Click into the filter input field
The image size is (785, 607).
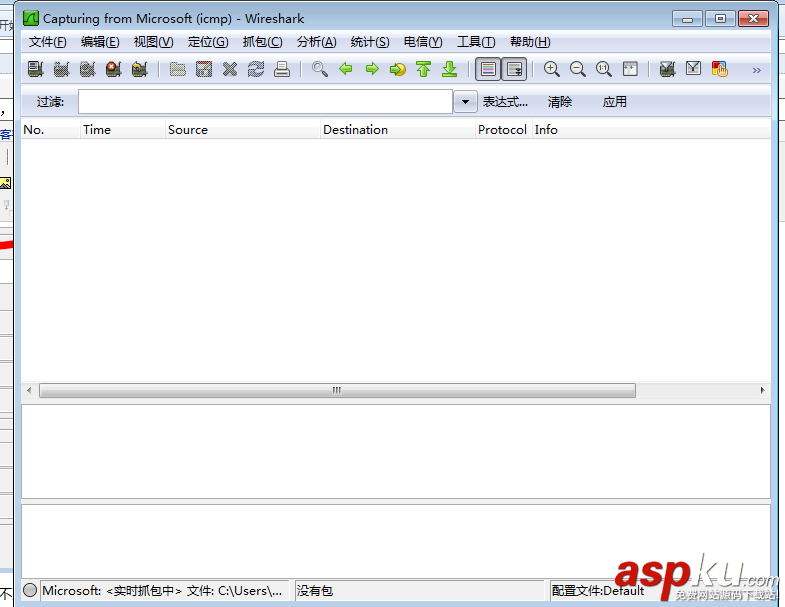[265, 102]
